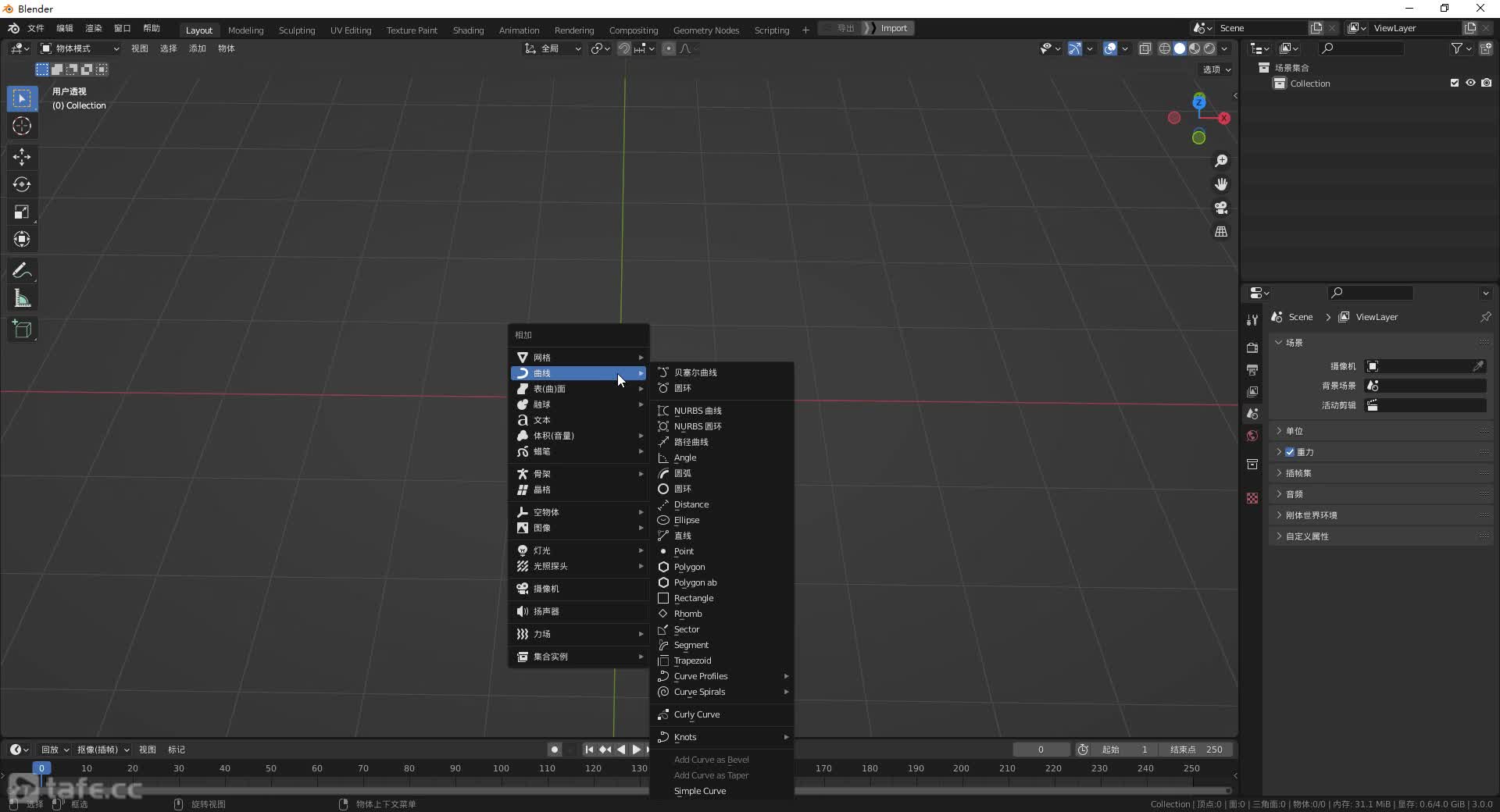This screenshot has width=1500, height=812.
Task: Jump to start frame button
Action: coord(590,750)
